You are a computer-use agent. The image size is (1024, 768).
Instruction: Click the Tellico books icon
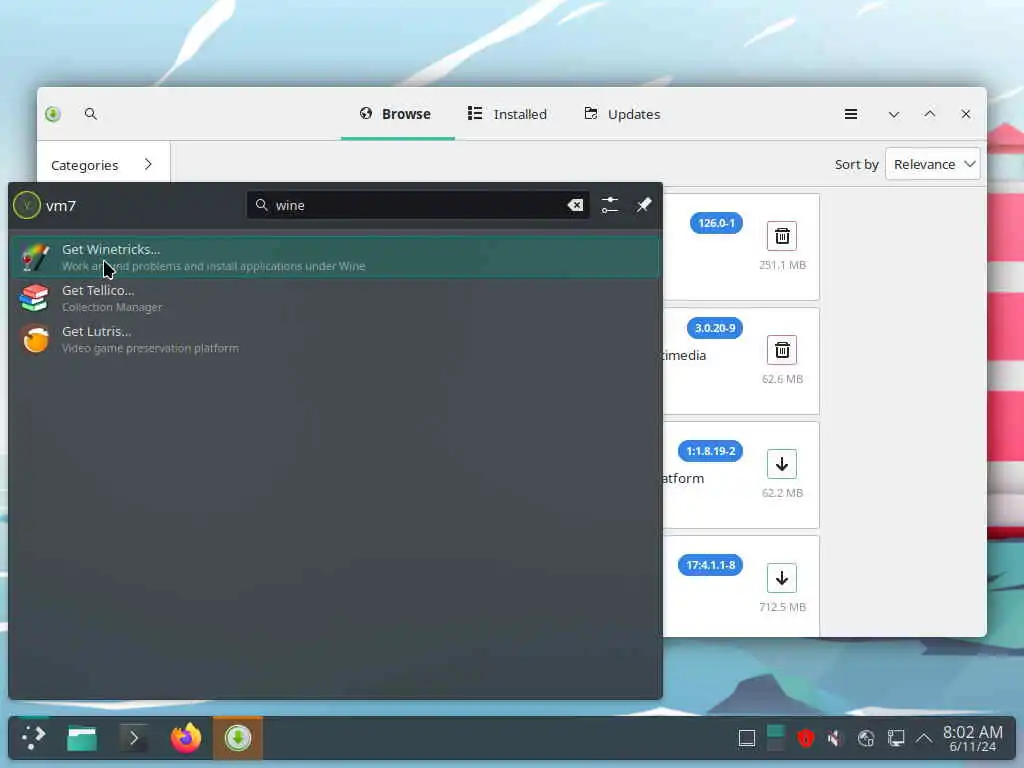pos(35,298)
